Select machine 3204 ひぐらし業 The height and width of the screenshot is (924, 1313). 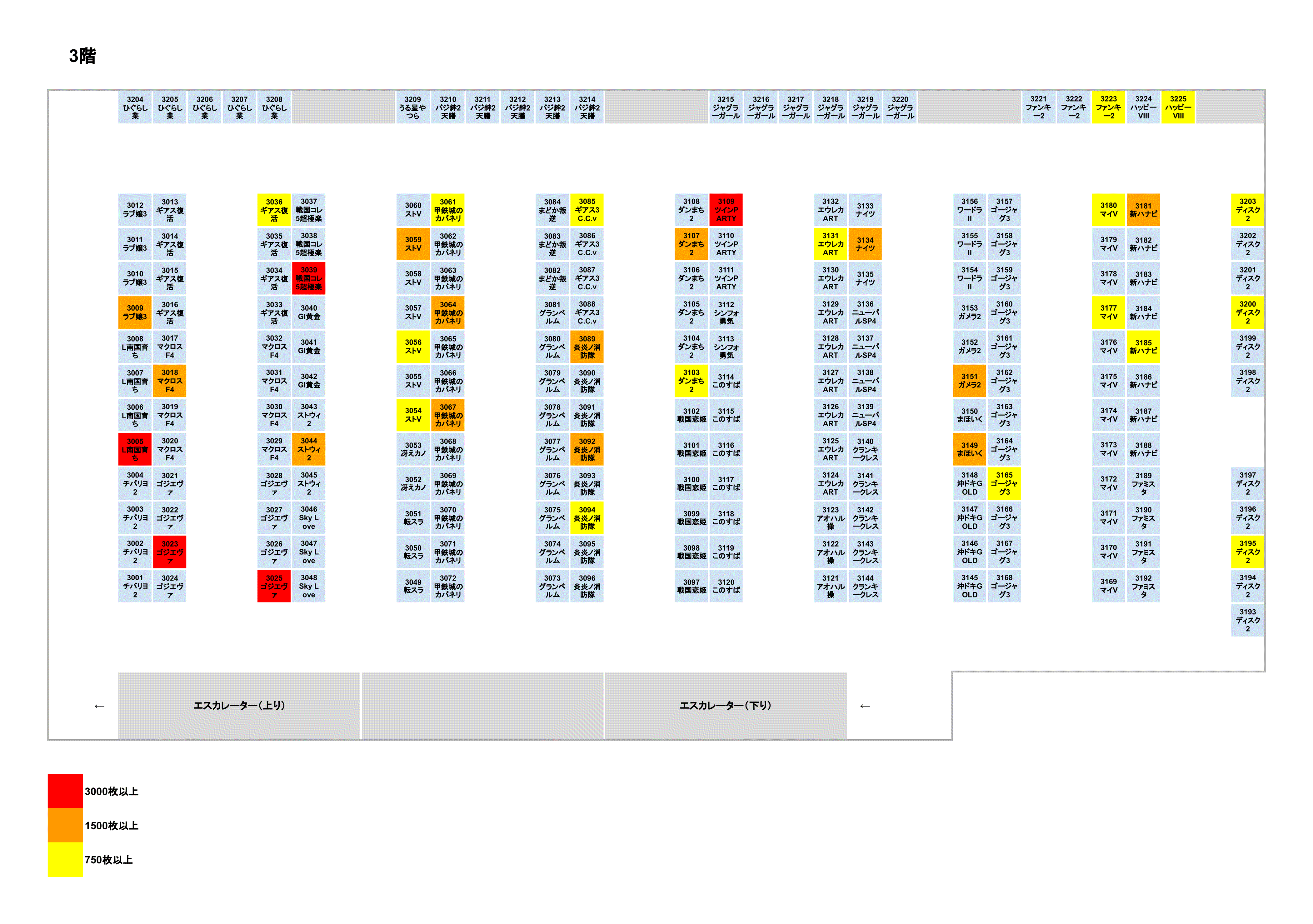[x=135, y=107]
